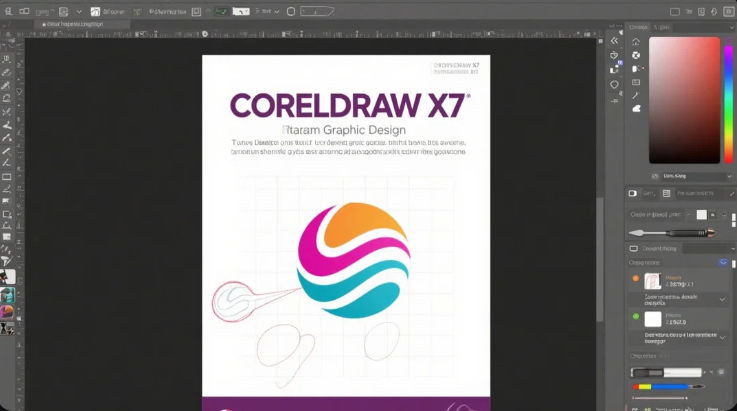
Task: Click the double-left chevron collapse icon
Action: [614, 41]
